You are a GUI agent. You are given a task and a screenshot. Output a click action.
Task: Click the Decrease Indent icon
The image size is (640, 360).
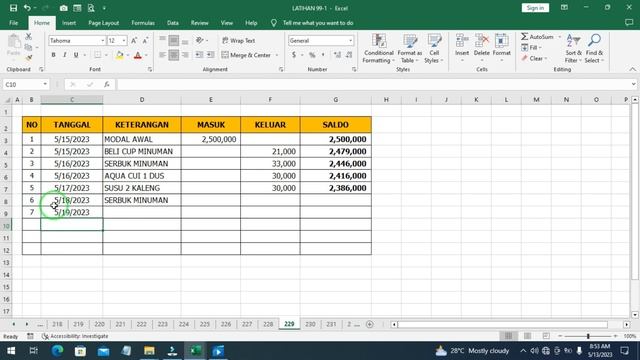point(199,55)
